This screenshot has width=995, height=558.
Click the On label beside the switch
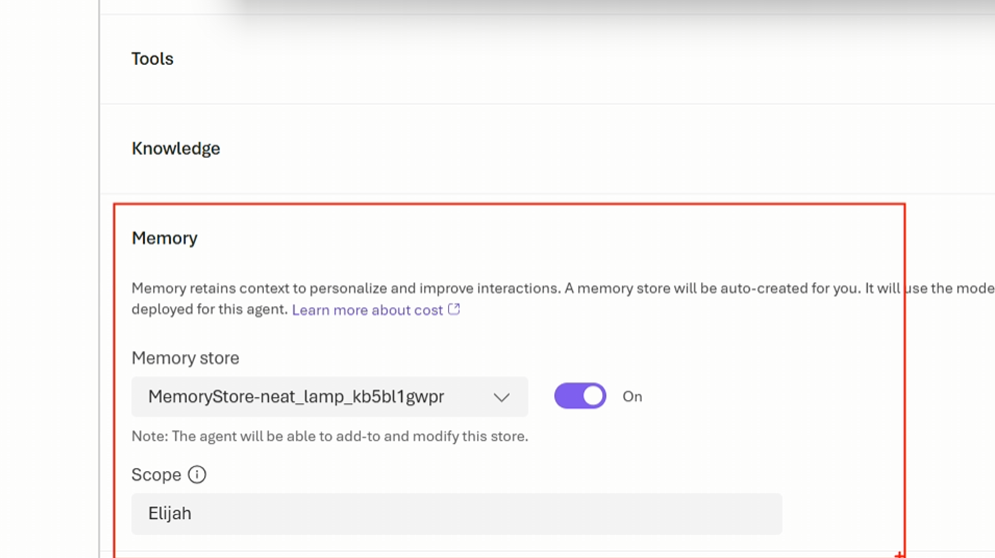tap(632, 397)
